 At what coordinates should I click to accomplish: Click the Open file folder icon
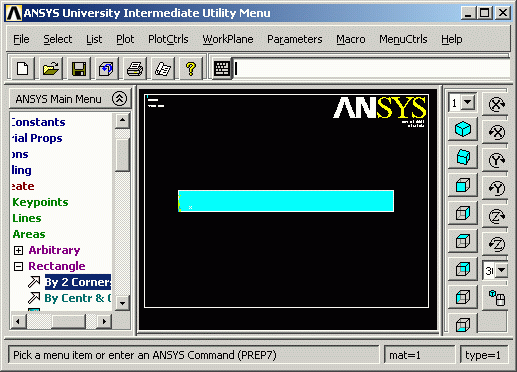pyautogui.click(x=50, y=69)
